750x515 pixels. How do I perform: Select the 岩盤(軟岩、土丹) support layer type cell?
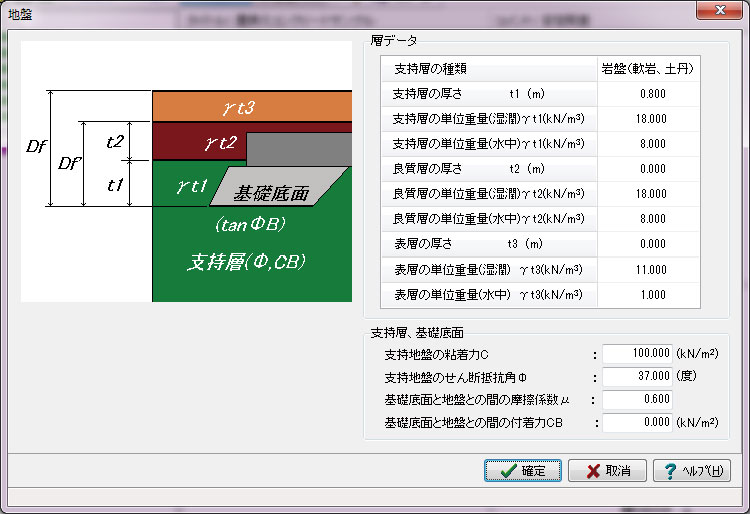pos(649,69)
